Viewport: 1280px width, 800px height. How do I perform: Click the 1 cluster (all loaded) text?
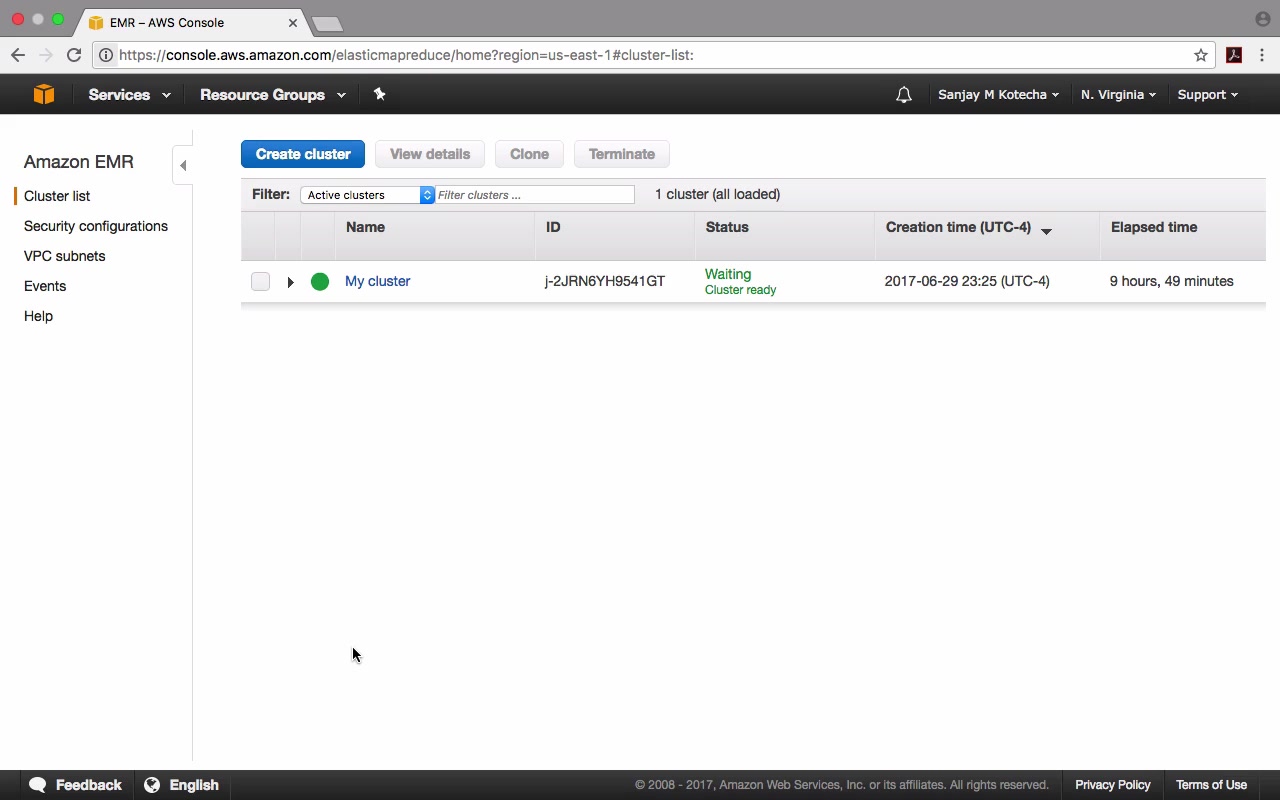pos(718,194)
